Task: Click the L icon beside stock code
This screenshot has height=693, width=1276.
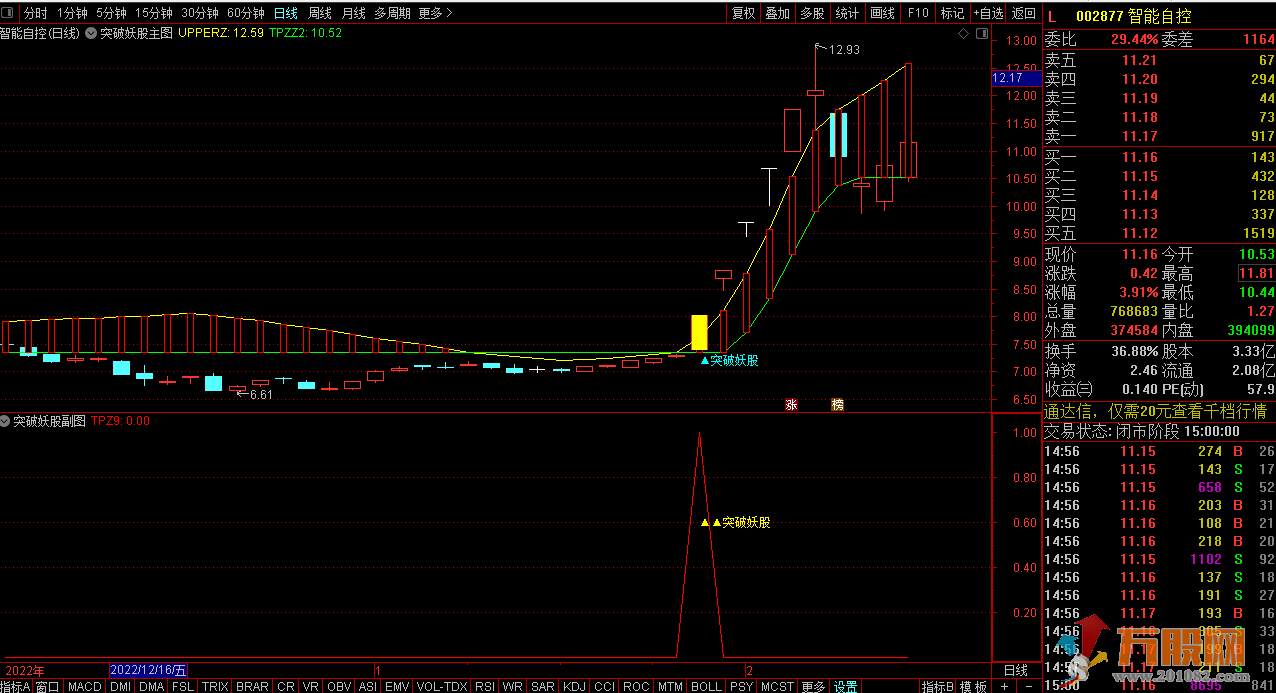Action: [x=1052, y=17]
